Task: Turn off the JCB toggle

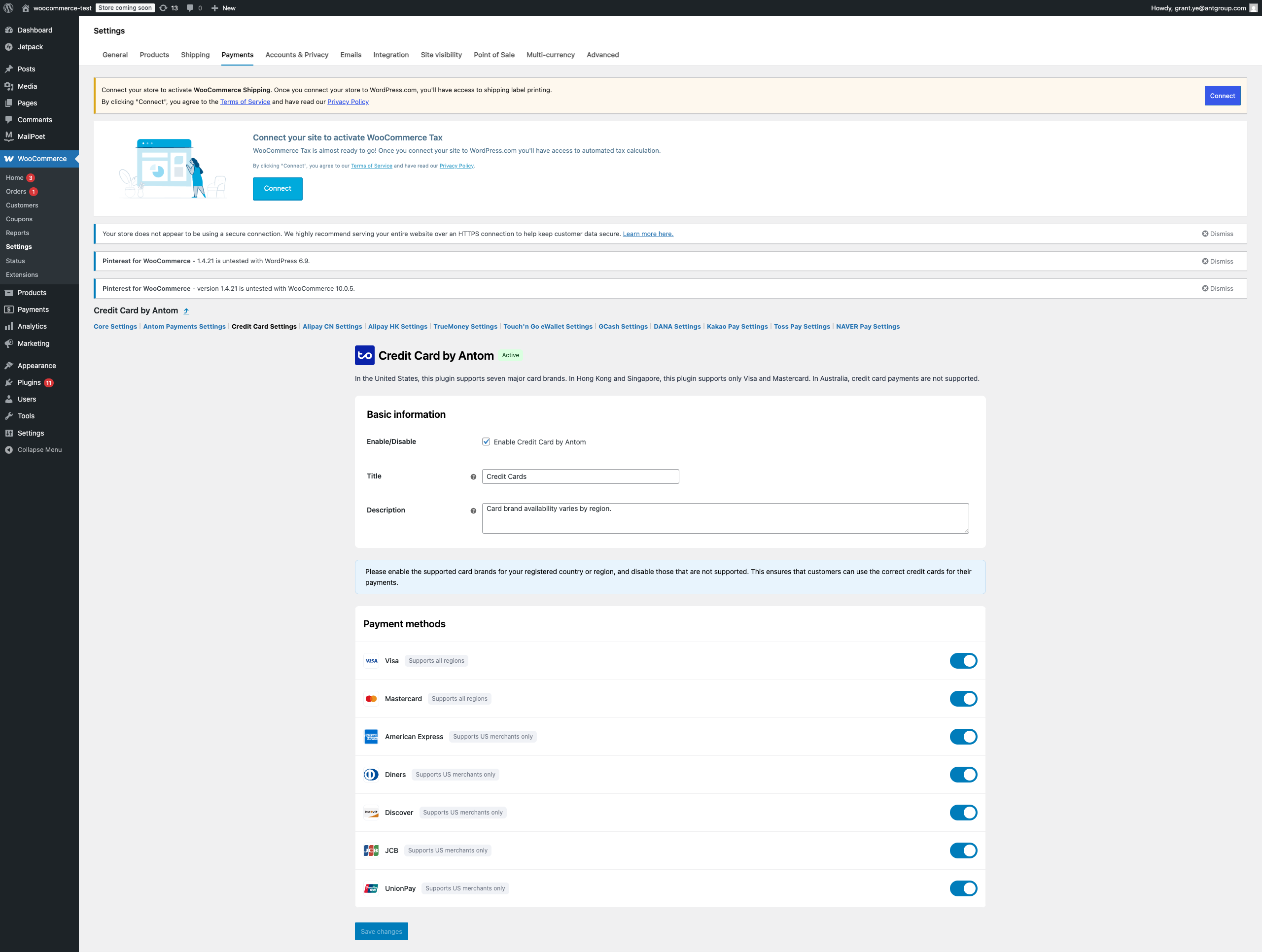Action: tap(963, 850)
